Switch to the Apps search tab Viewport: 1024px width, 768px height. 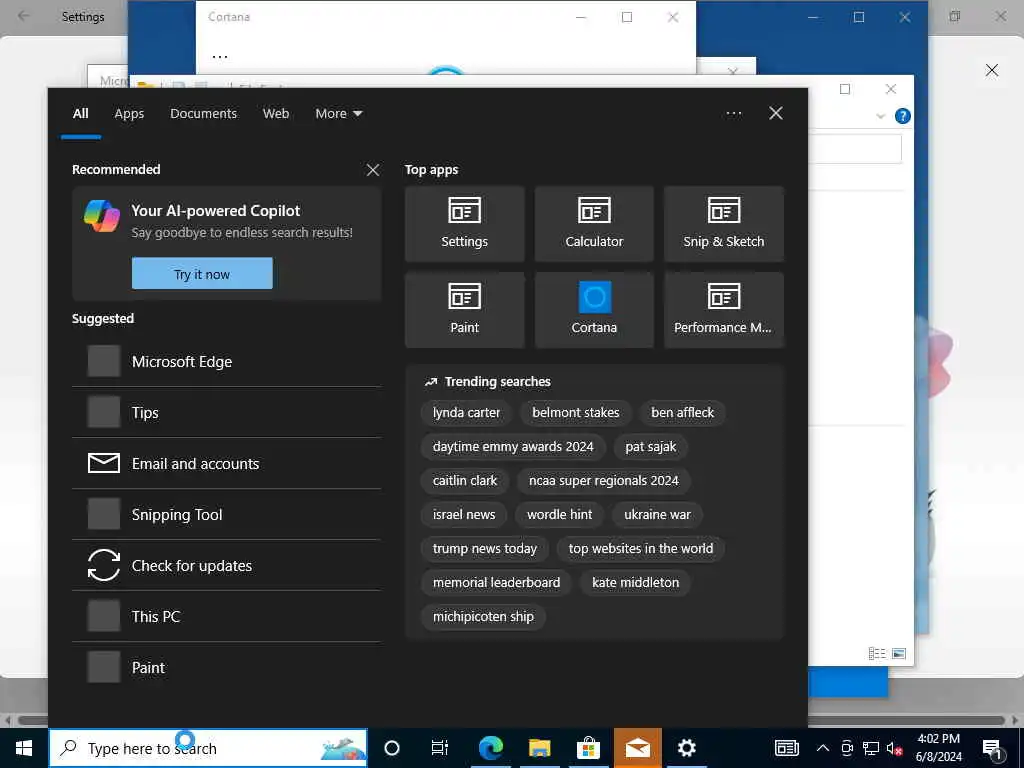pos(129,114)
